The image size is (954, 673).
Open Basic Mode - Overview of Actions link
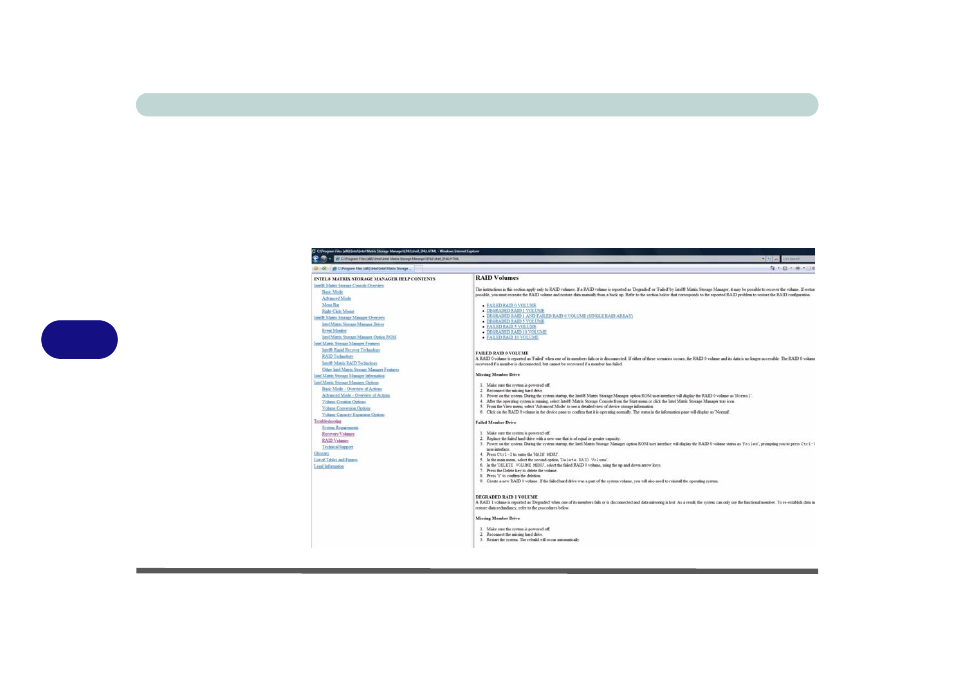[x=352, y=389]
